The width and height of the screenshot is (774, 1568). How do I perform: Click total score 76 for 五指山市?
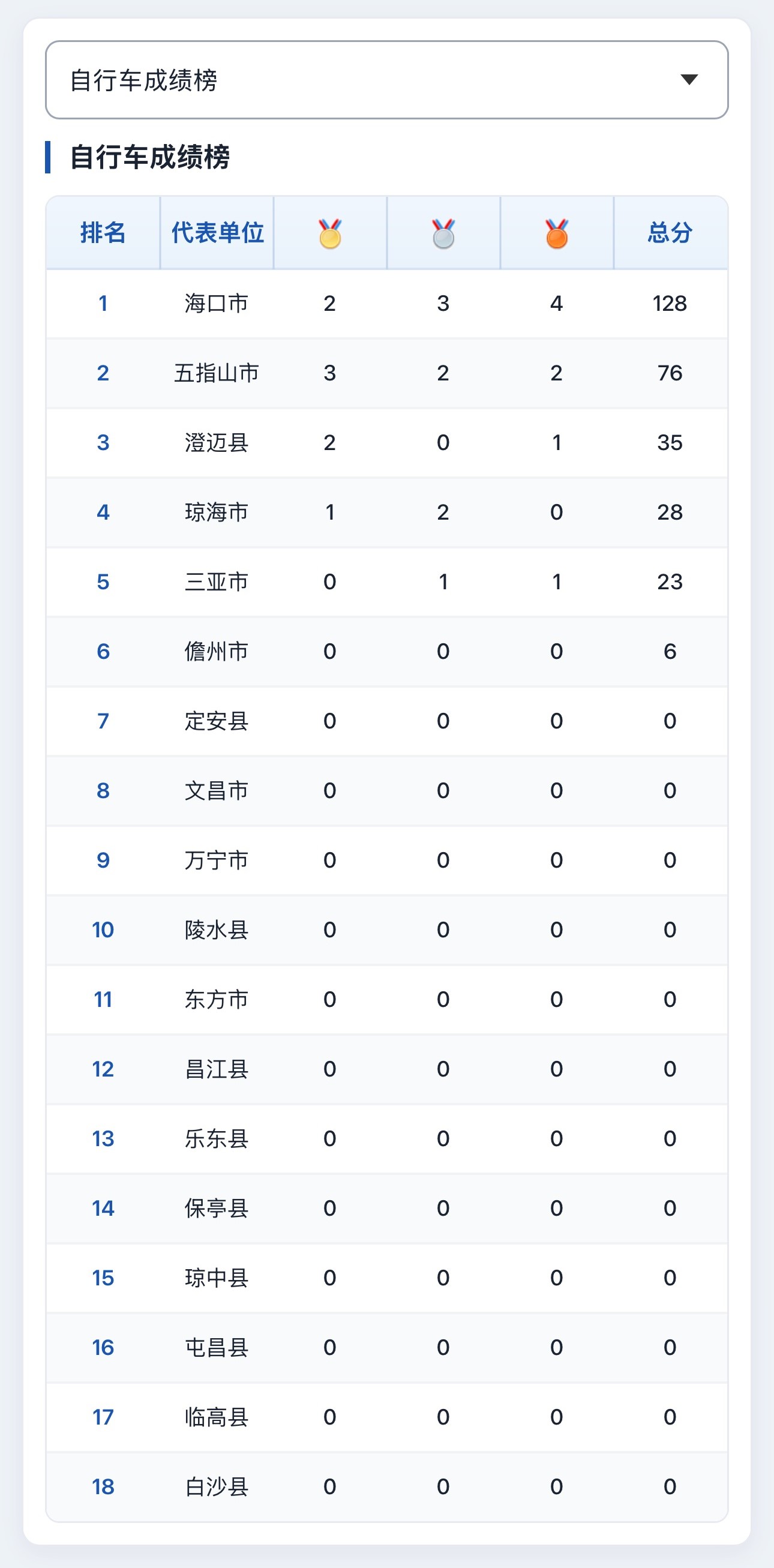click(x=670, y=373)
